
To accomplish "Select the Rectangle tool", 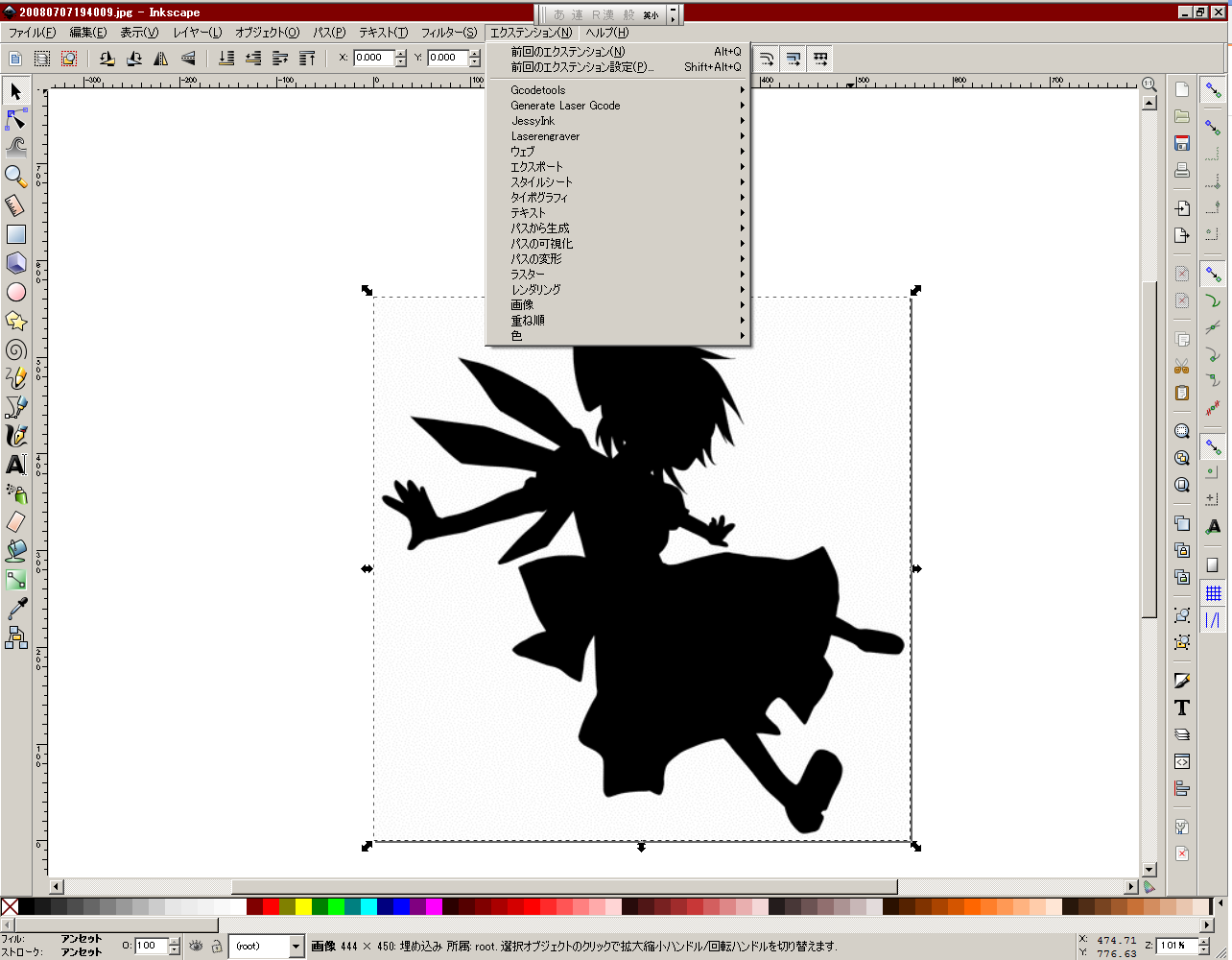I will coord(15,234).
